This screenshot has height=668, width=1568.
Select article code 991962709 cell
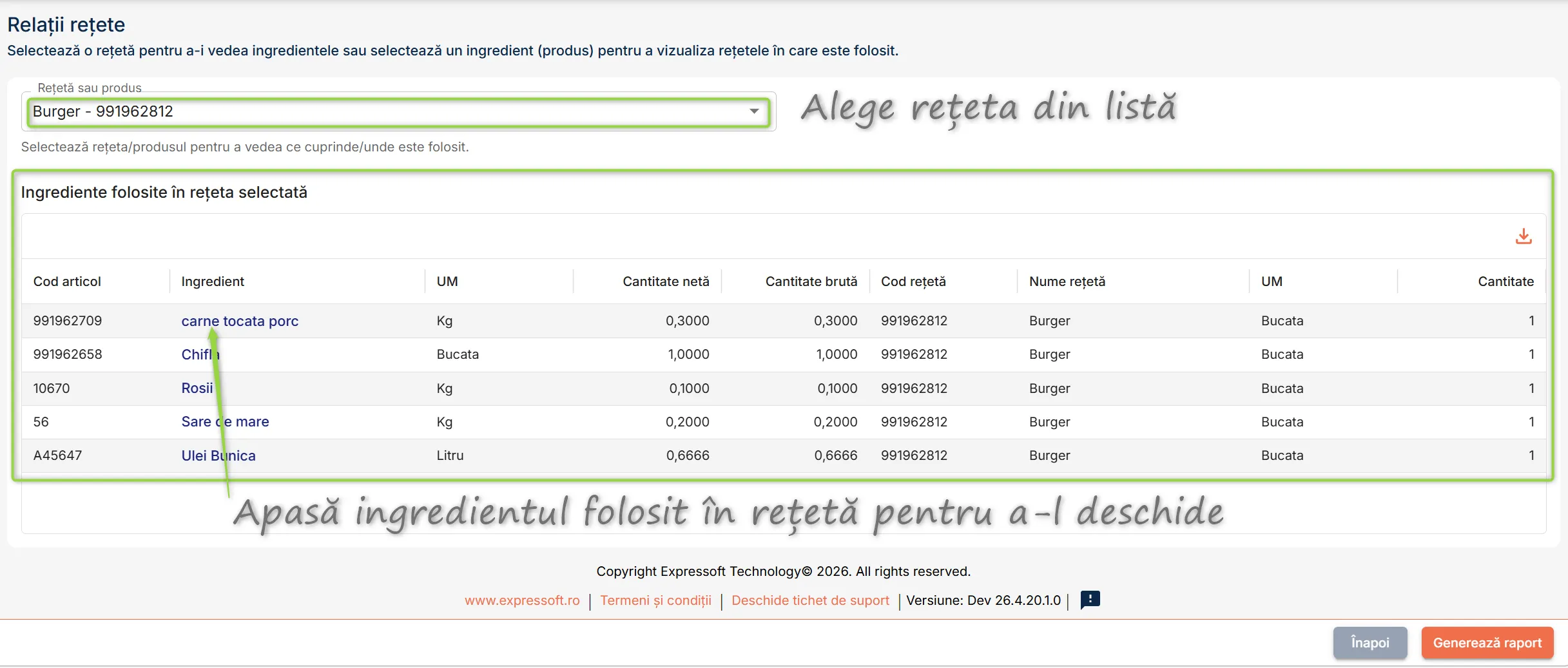point(68,321)
